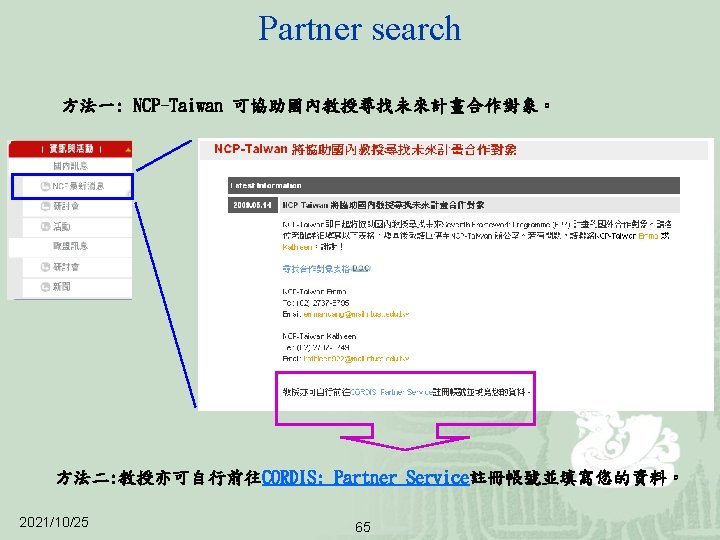Image resolution: width=720 pixels, height=540 pixels.
Task: Click the Partner search slide title
Action: (360, 28)
